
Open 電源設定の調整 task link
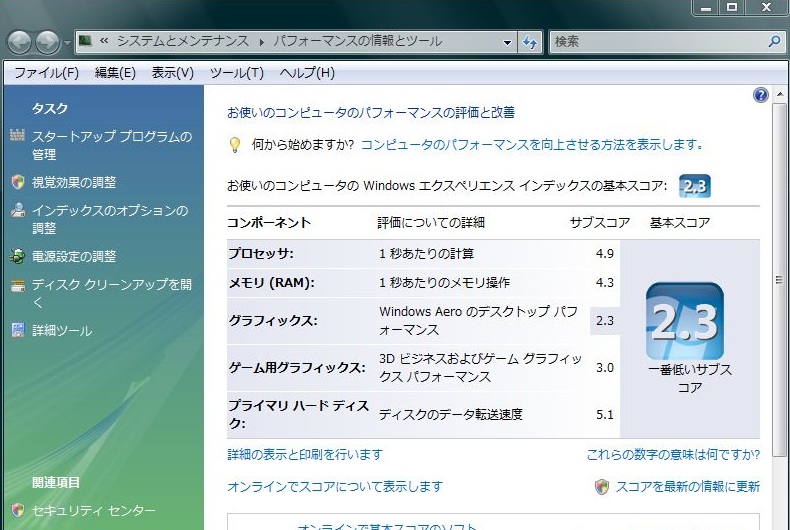tap(74, 256)
